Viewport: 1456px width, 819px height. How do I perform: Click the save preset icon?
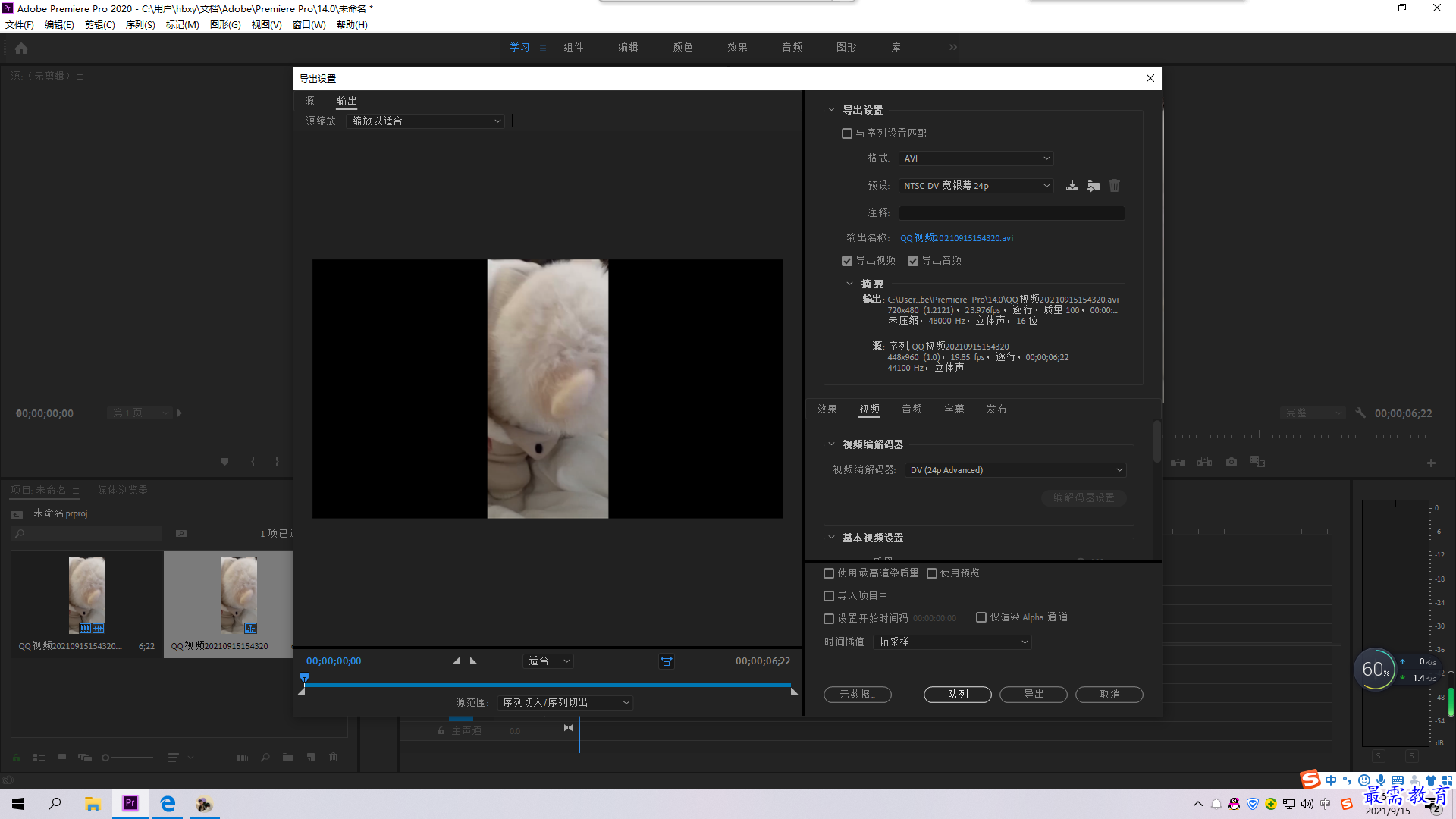point(1072,186)
